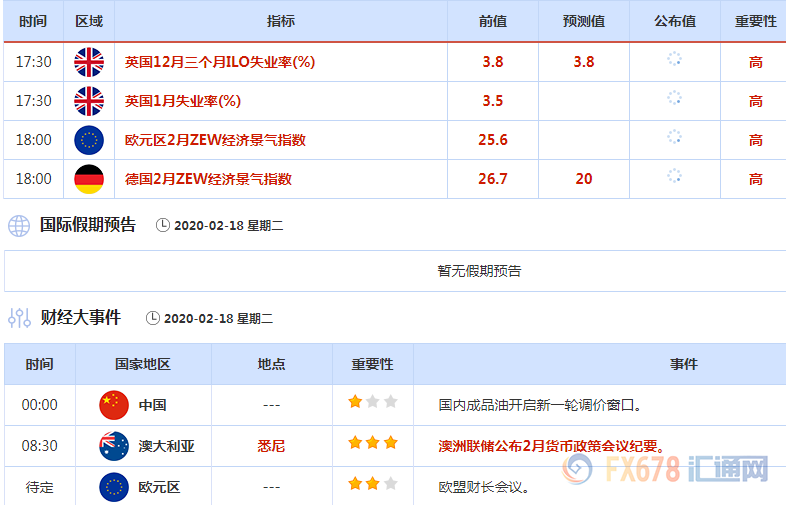The height and width of the screenshot is (505, 786).
Task: Click the German flag in 德国2月ZEW row
Action: pyautogui.click(x=89, y=179)
